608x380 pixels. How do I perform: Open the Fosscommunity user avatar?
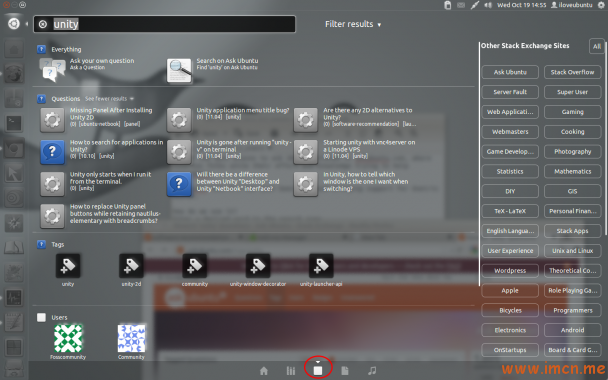68,339
